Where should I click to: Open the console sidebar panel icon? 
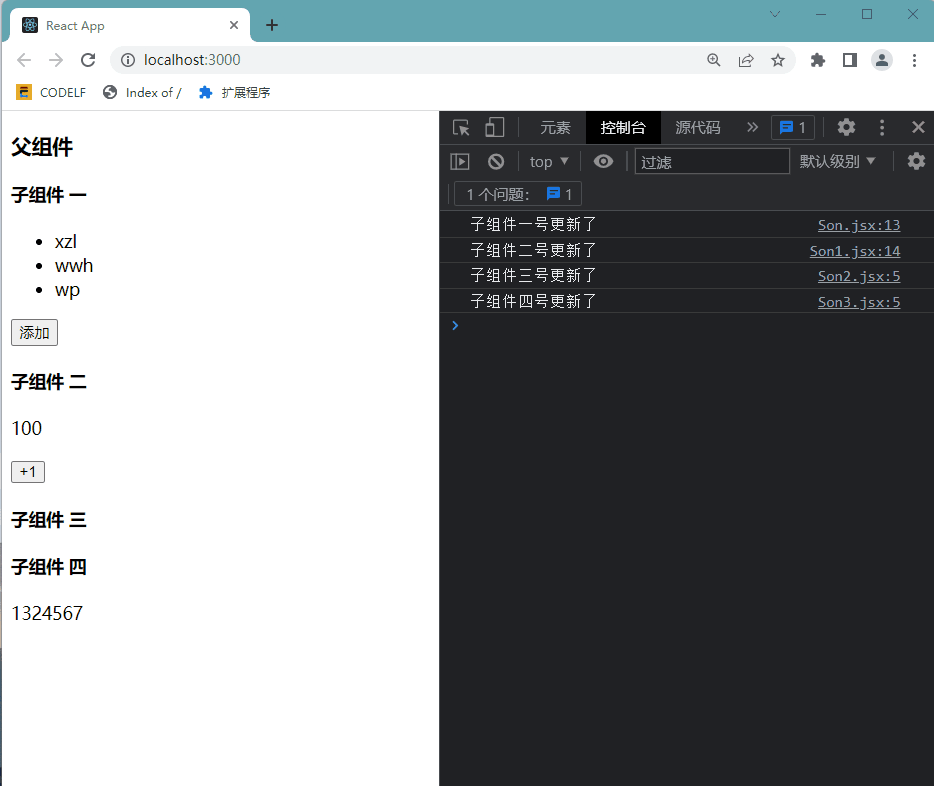click(459, 161)
